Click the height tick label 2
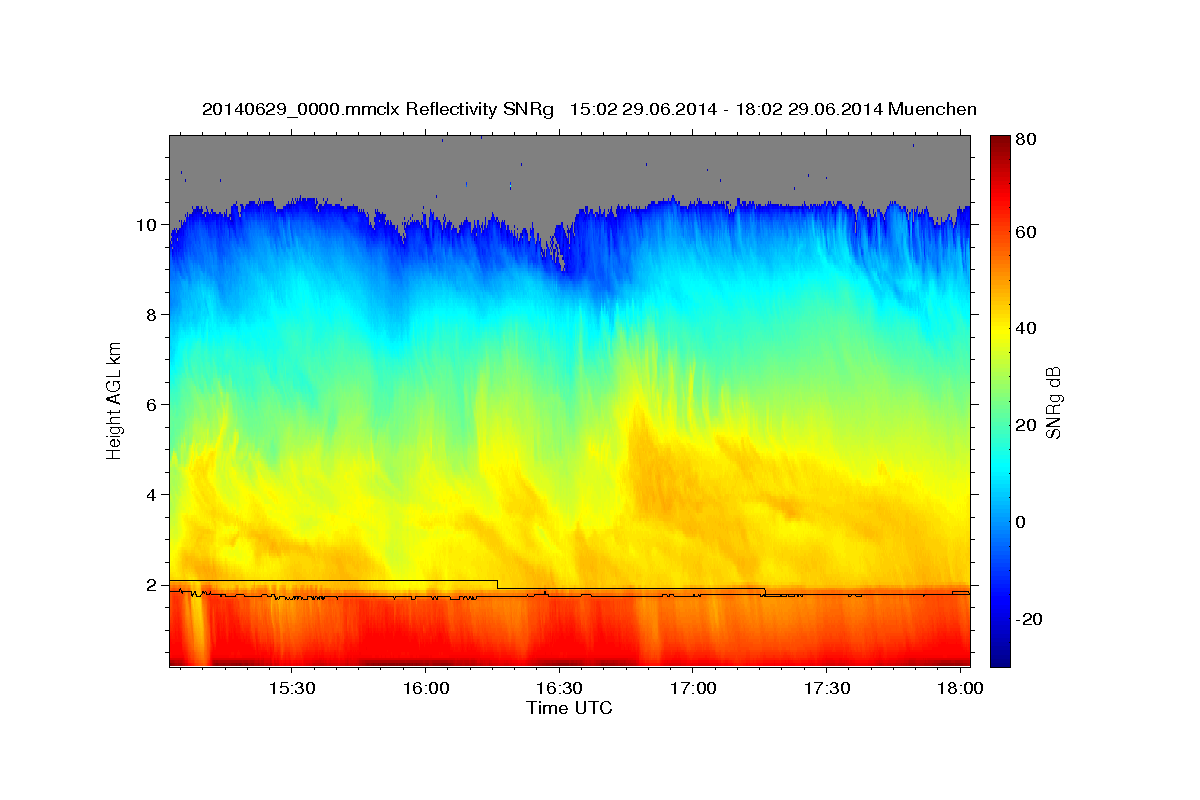This screenshot has height=800, width=1200. pos(153,585)
